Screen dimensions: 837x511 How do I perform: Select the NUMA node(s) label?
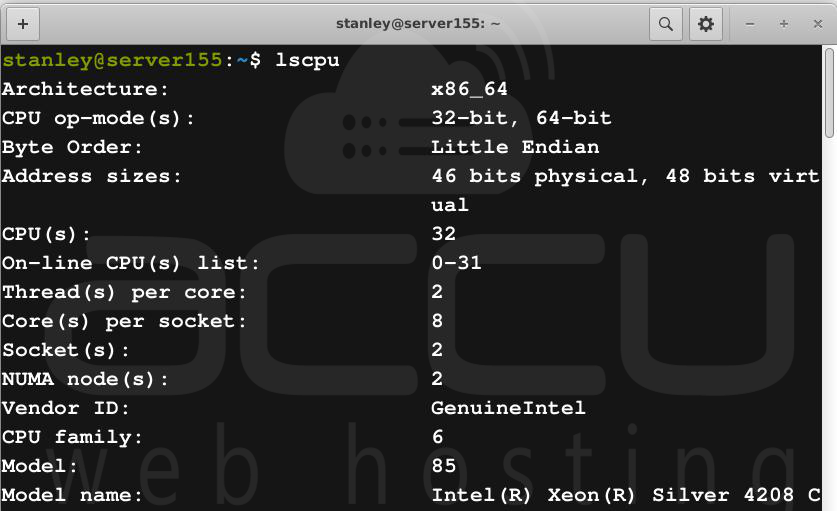pyautogui.click(x=85, y=379)
